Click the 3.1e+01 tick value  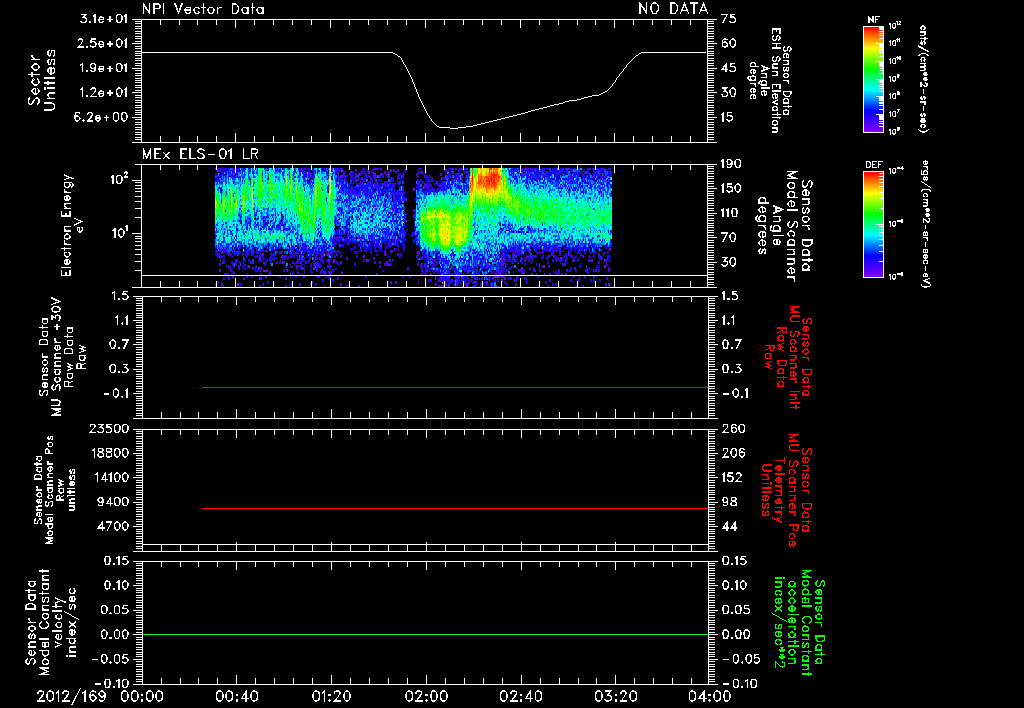point(104,19)
